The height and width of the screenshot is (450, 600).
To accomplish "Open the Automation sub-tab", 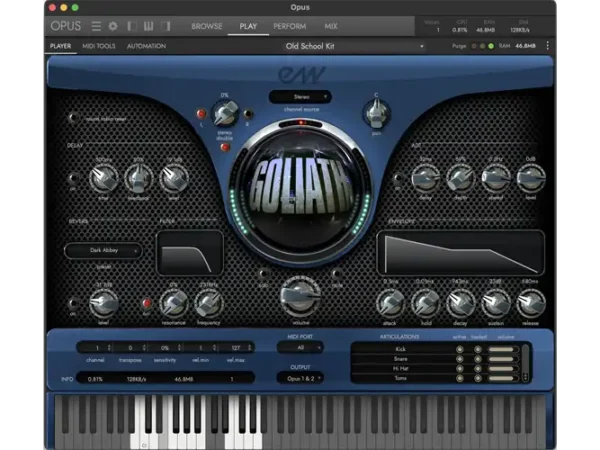I will (146, 46).
